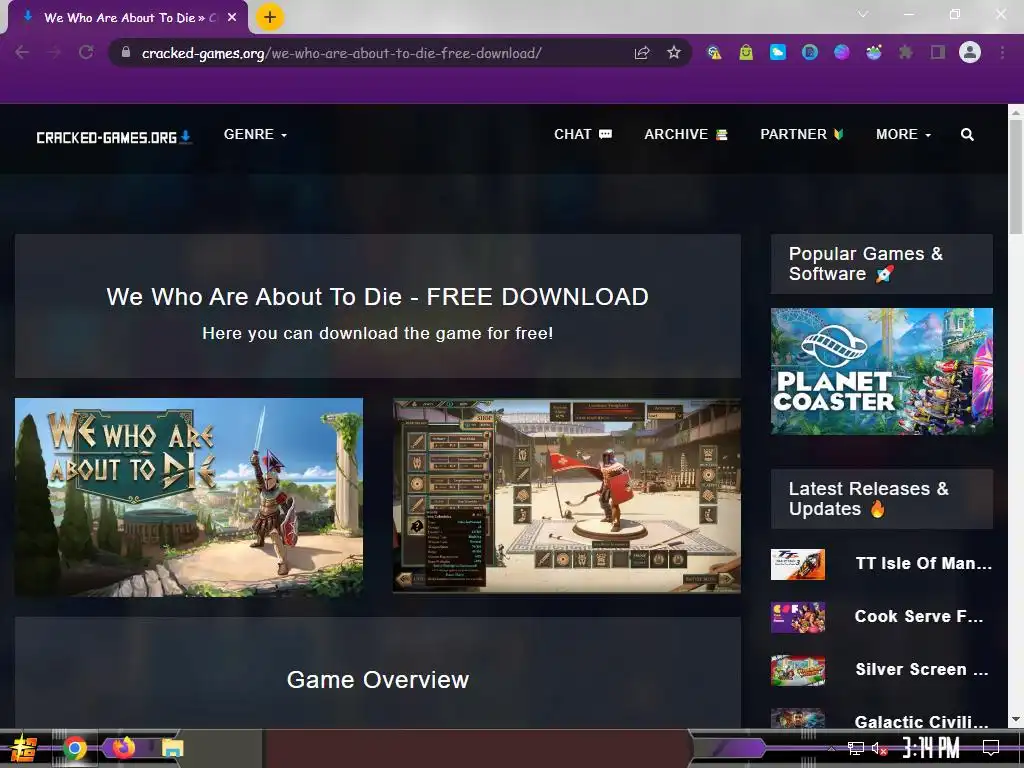Reload the current page
The width and height of the screenshot is (1024, 768).
coord(86,53)
